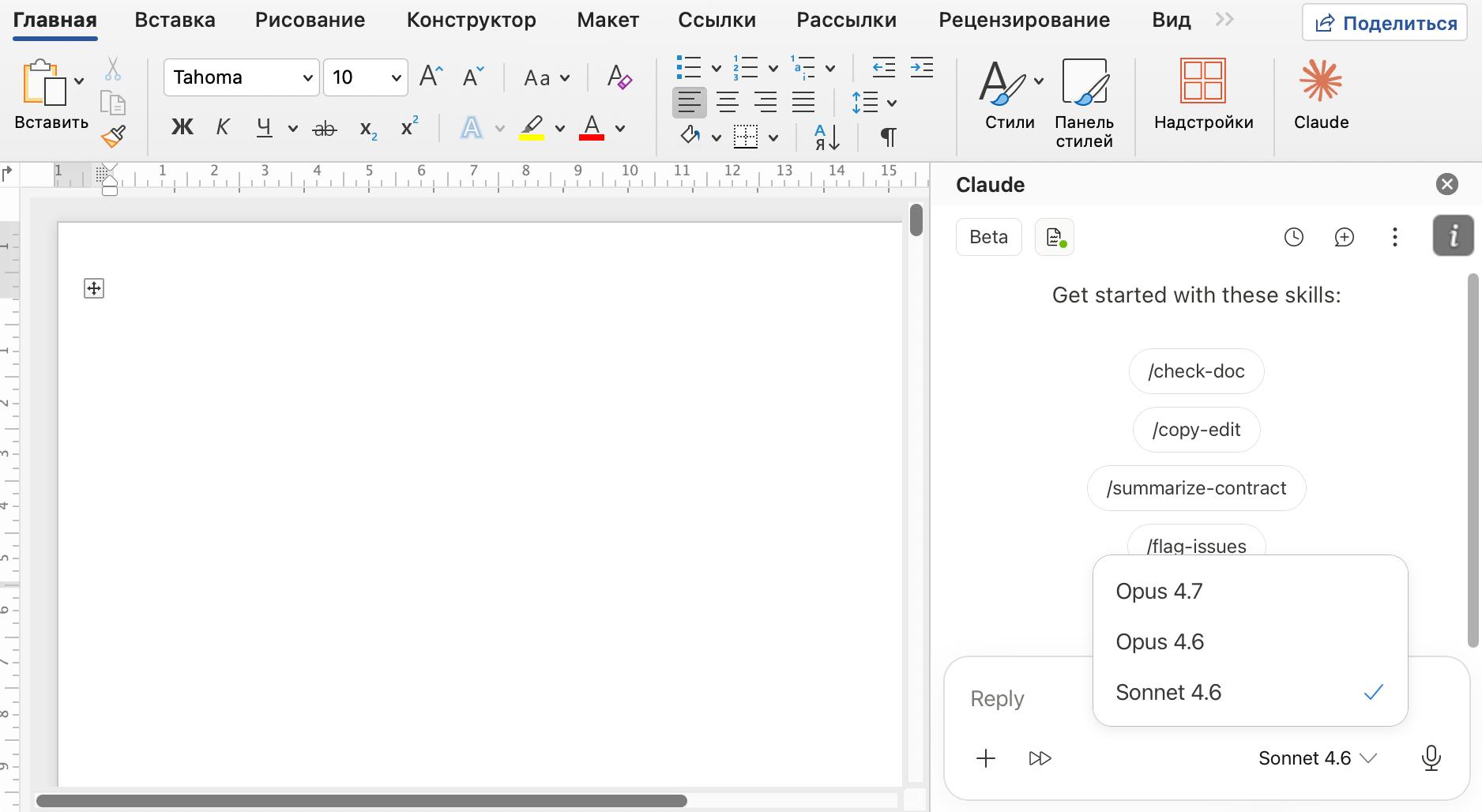Open the Add-ins (Надстройки) gallery
This screenshot has width=1482, height=812.
(x=1203, y=94)
